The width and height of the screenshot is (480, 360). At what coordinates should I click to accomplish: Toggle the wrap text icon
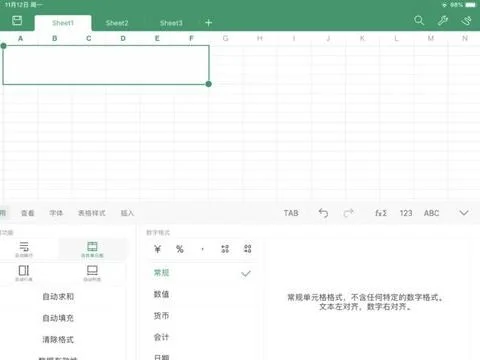[x=24, y=249]
